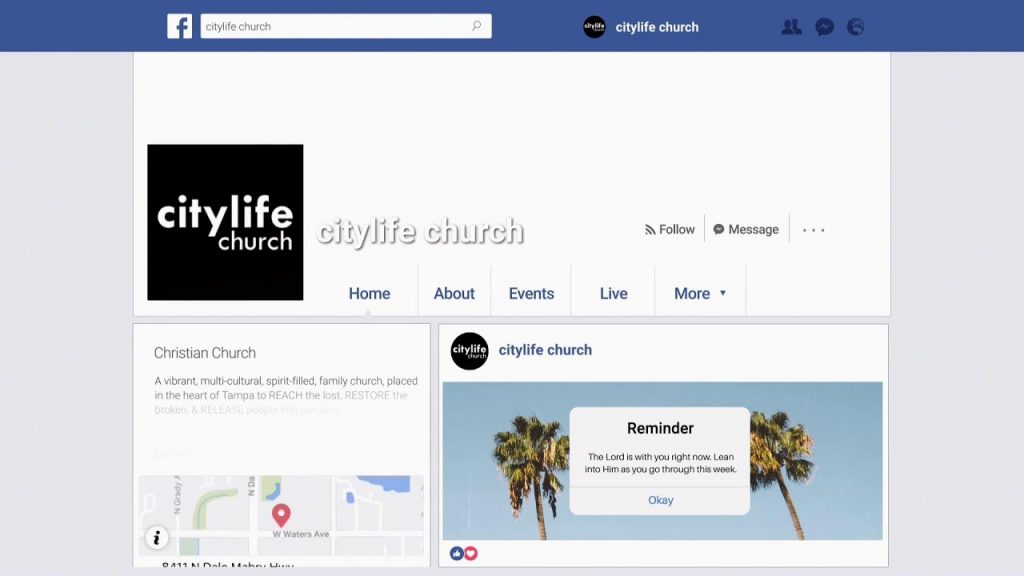
Task: Open the Messenger chat bubble icon
Action: tap(825, 27)
